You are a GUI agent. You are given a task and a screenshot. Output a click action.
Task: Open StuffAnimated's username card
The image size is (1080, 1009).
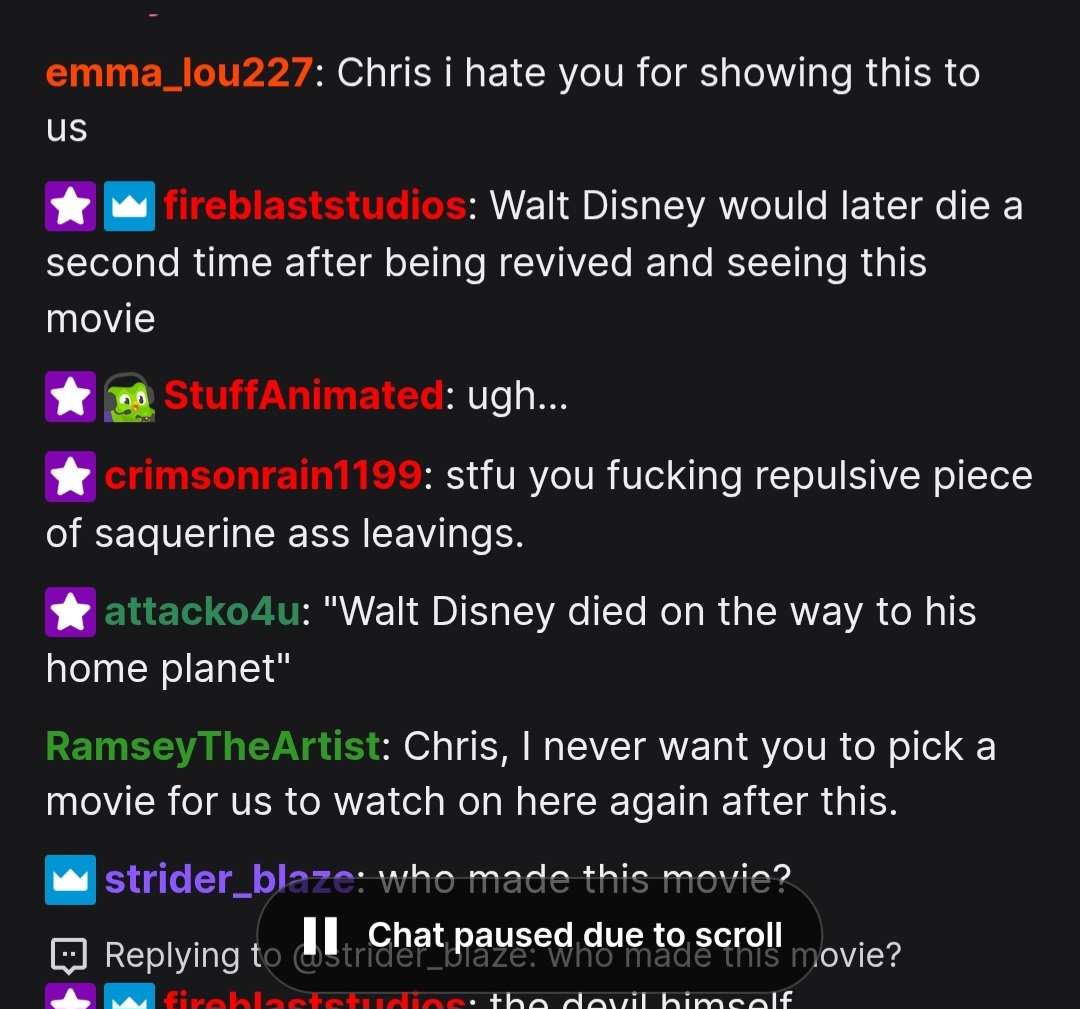pos(304,396)
